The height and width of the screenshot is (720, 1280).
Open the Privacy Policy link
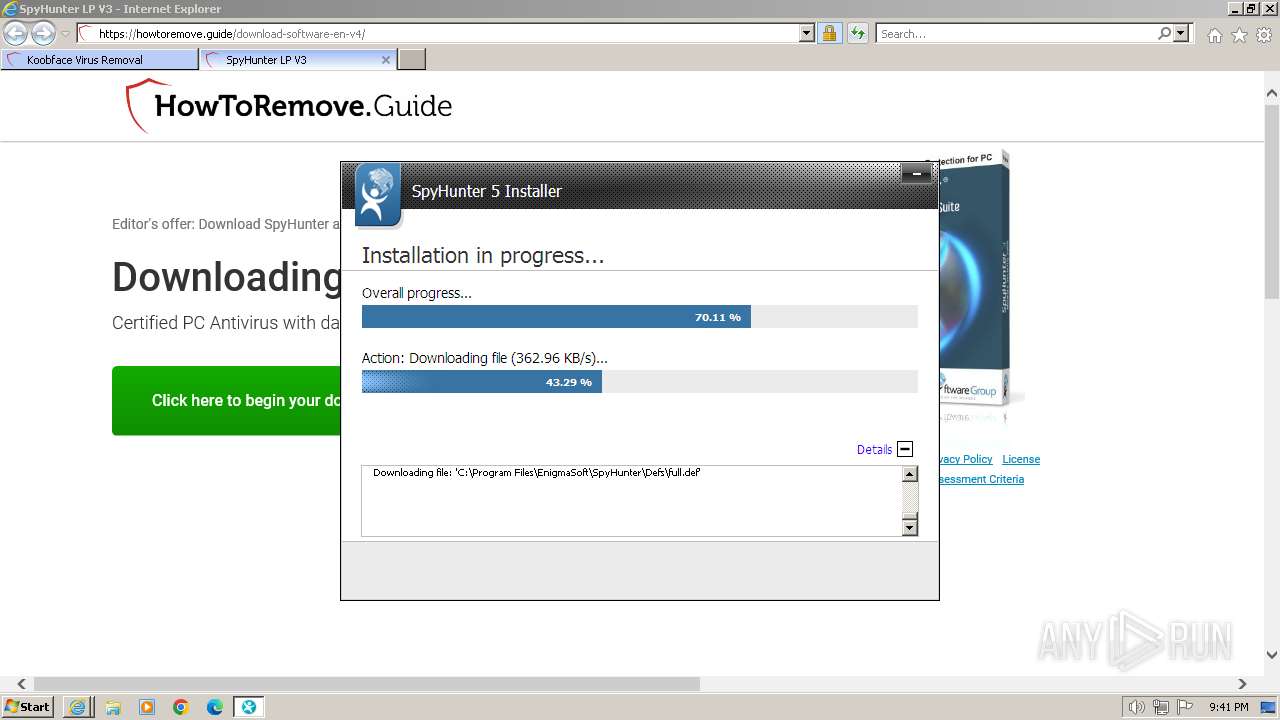(966, 459)
